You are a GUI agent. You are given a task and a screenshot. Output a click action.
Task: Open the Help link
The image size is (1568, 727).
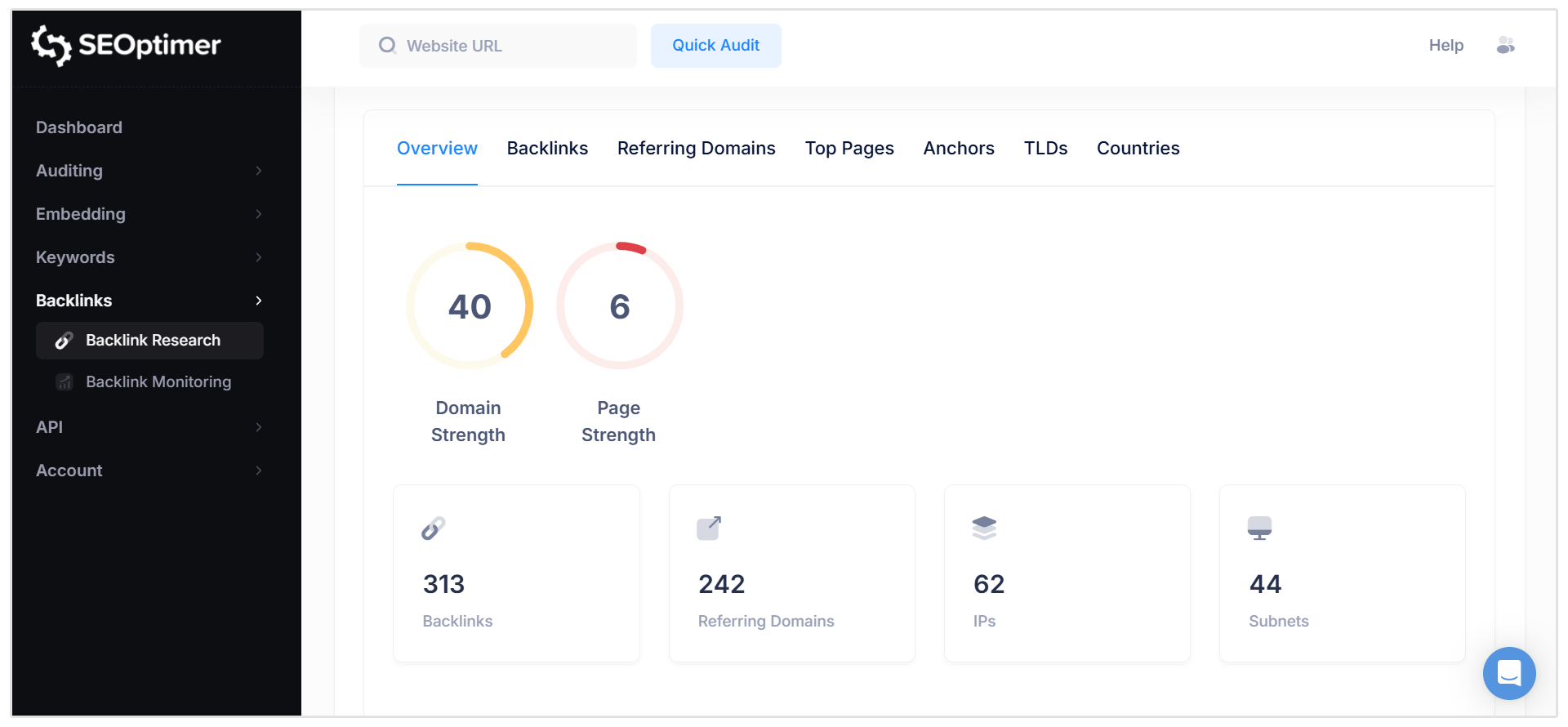click(x=1445, y=46)
